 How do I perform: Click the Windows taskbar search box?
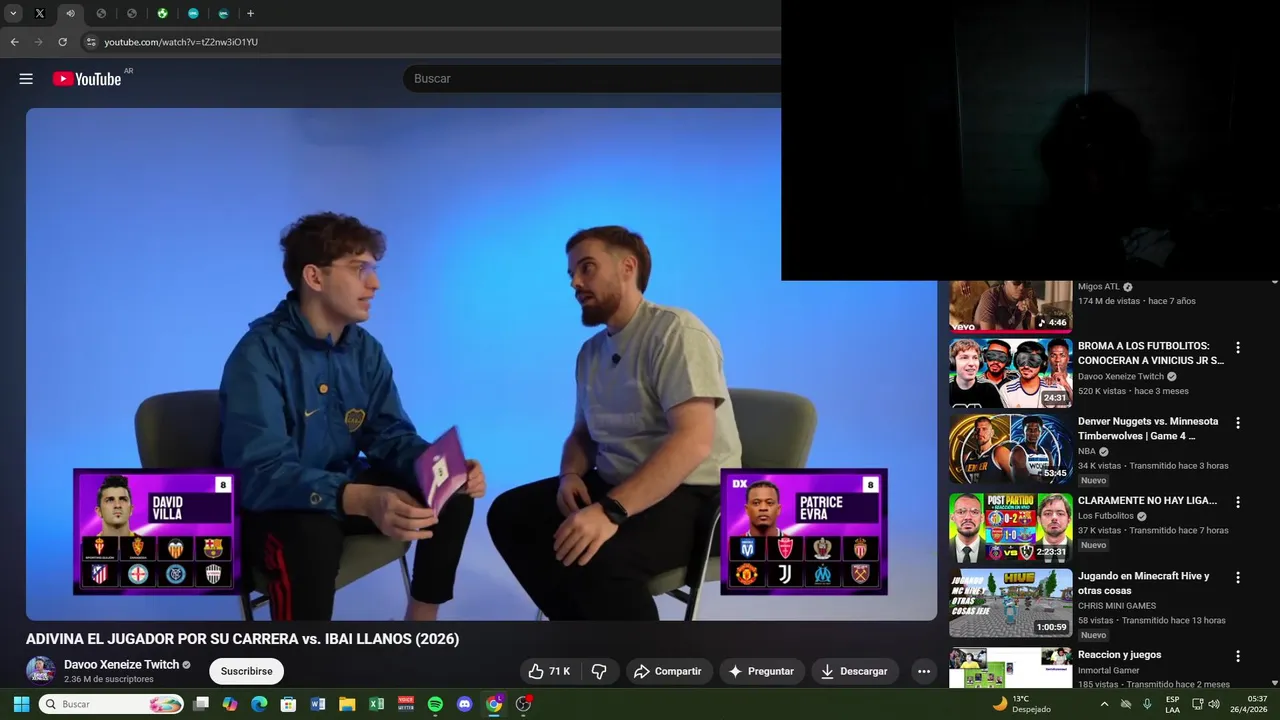coord(111,704)
